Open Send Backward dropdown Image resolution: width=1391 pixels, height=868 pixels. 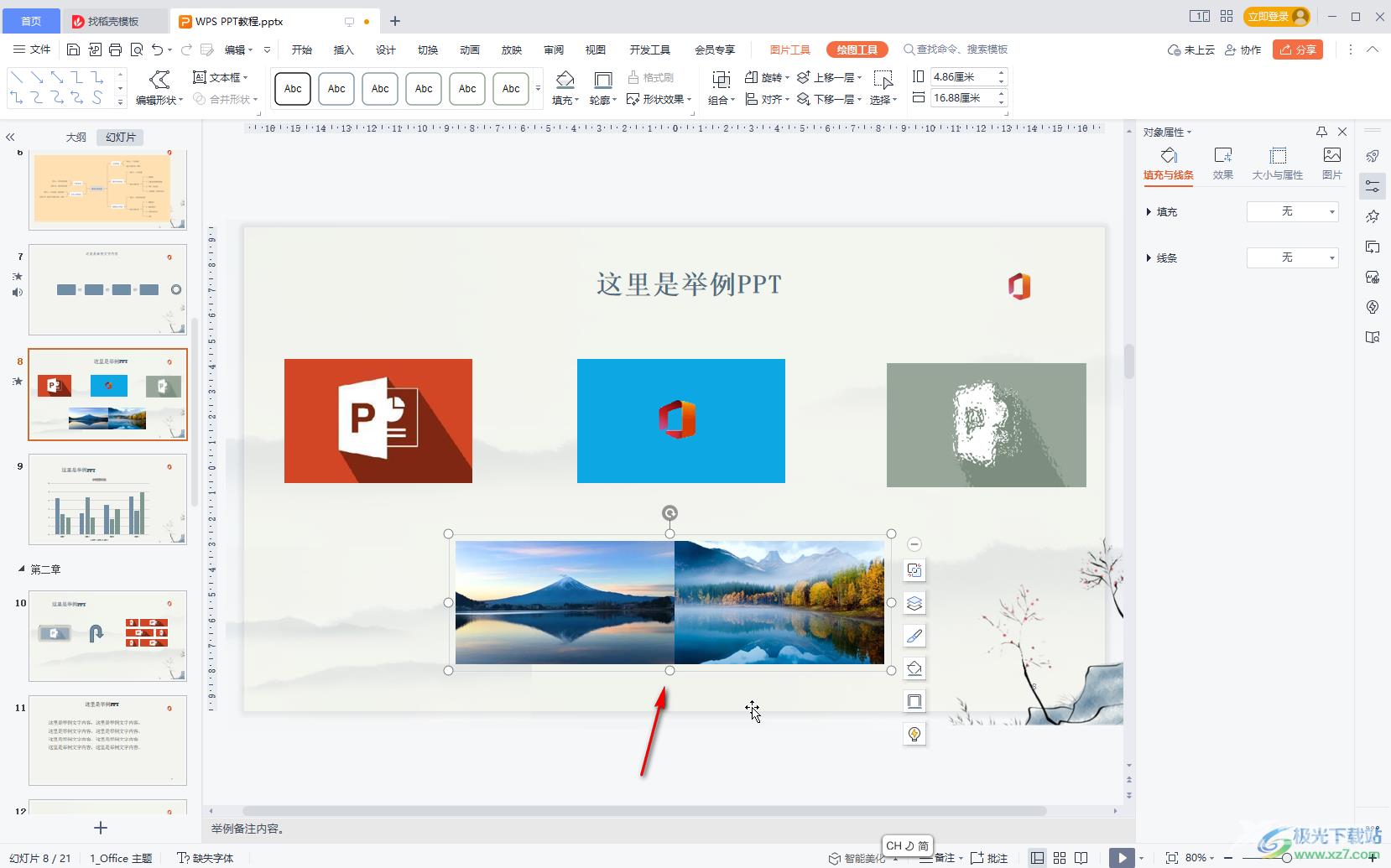pyautogui.click(x=829, y=99)
